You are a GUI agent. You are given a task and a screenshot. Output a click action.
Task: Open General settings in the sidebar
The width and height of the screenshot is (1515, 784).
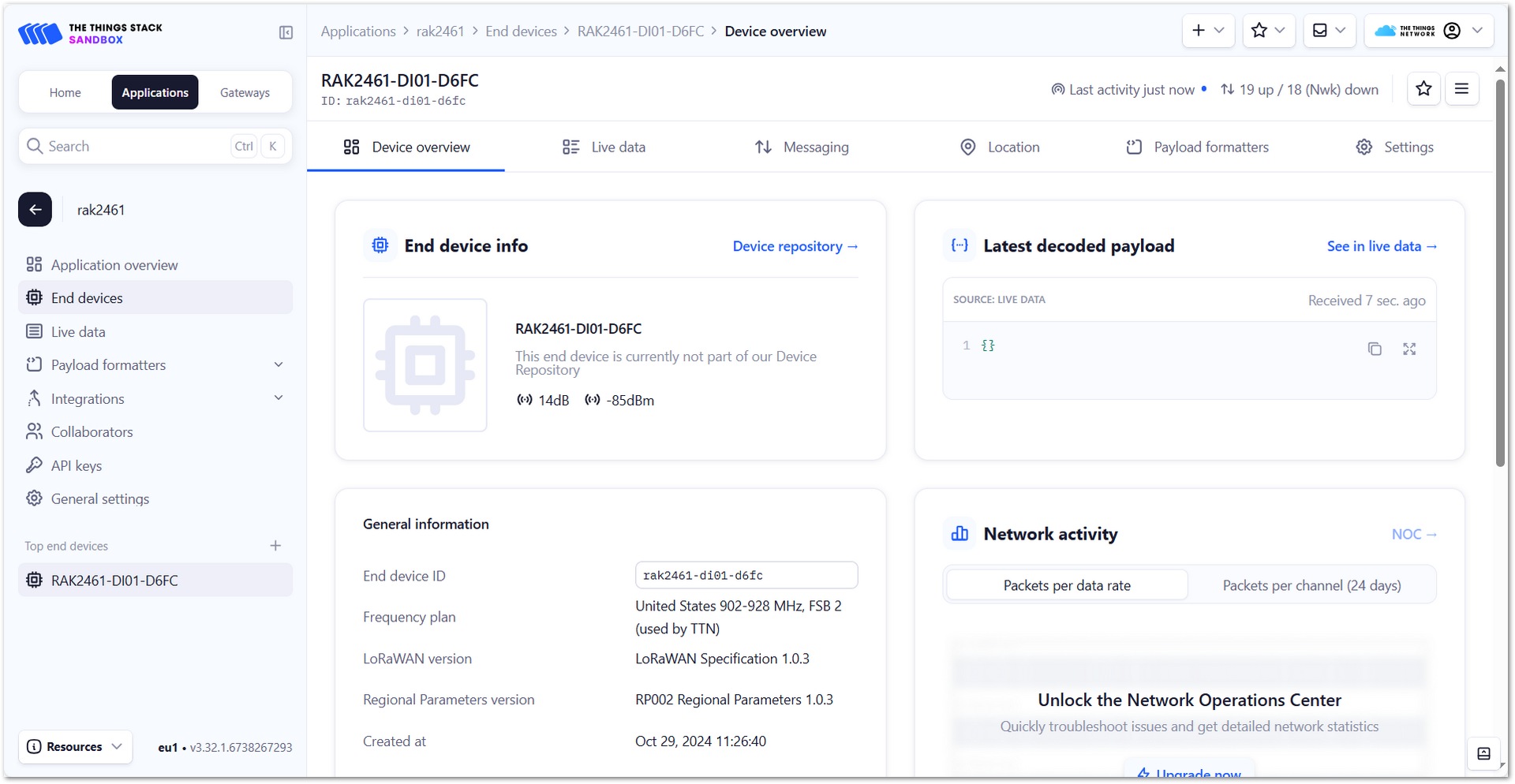pyautogui.click(x=155, y=498)
